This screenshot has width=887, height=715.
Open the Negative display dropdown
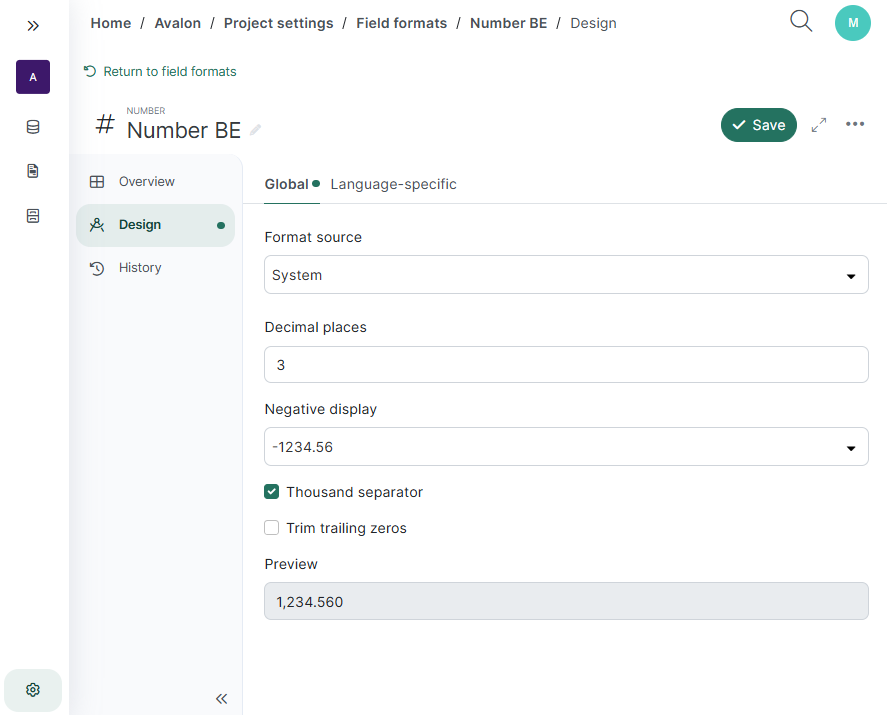[x=566, y=447]
